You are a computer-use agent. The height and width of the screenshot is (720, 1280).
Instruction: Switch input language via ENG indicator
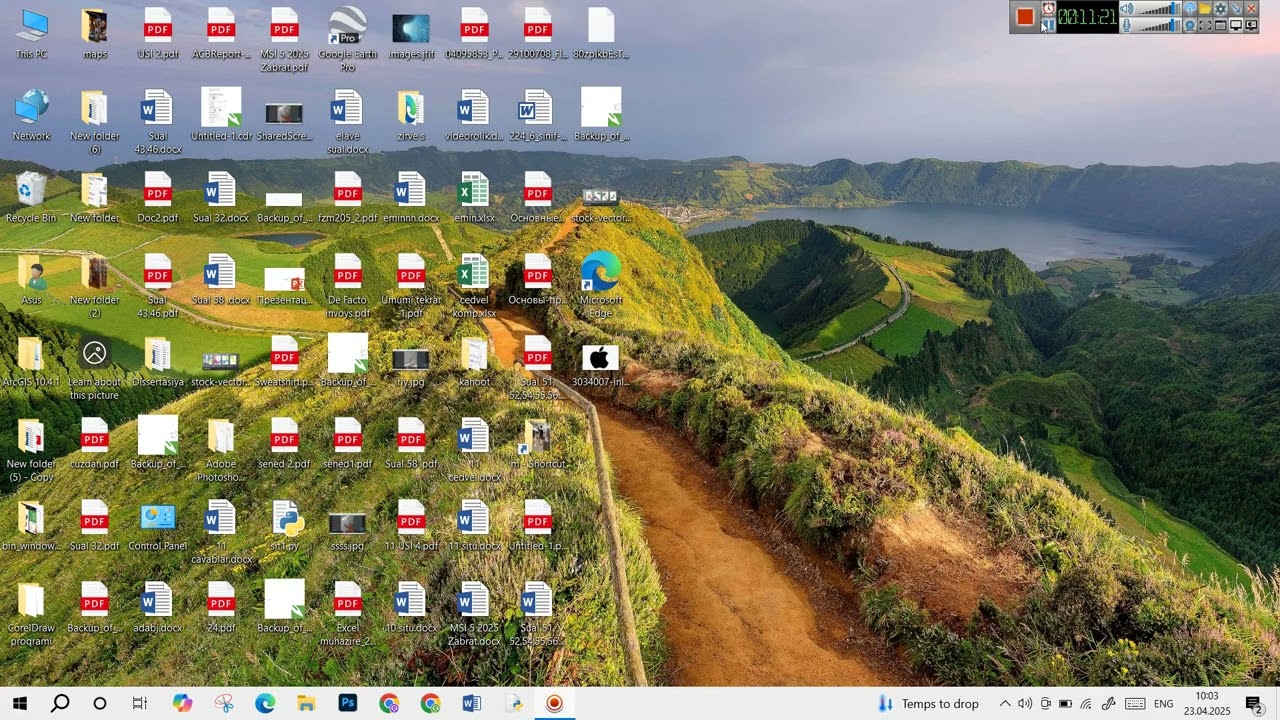point(1164,703)
